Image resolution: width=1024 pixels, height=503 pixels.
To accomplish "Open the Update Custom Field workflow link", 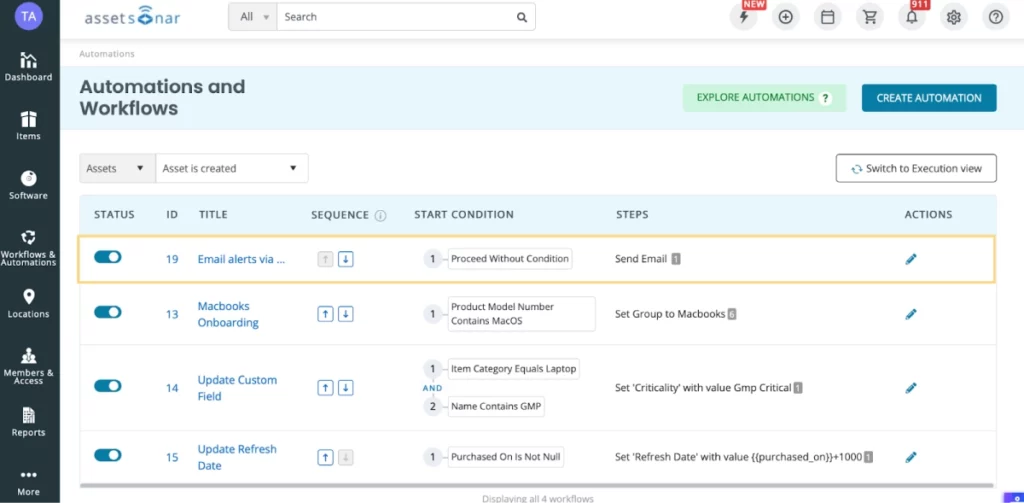I will 237,388.
